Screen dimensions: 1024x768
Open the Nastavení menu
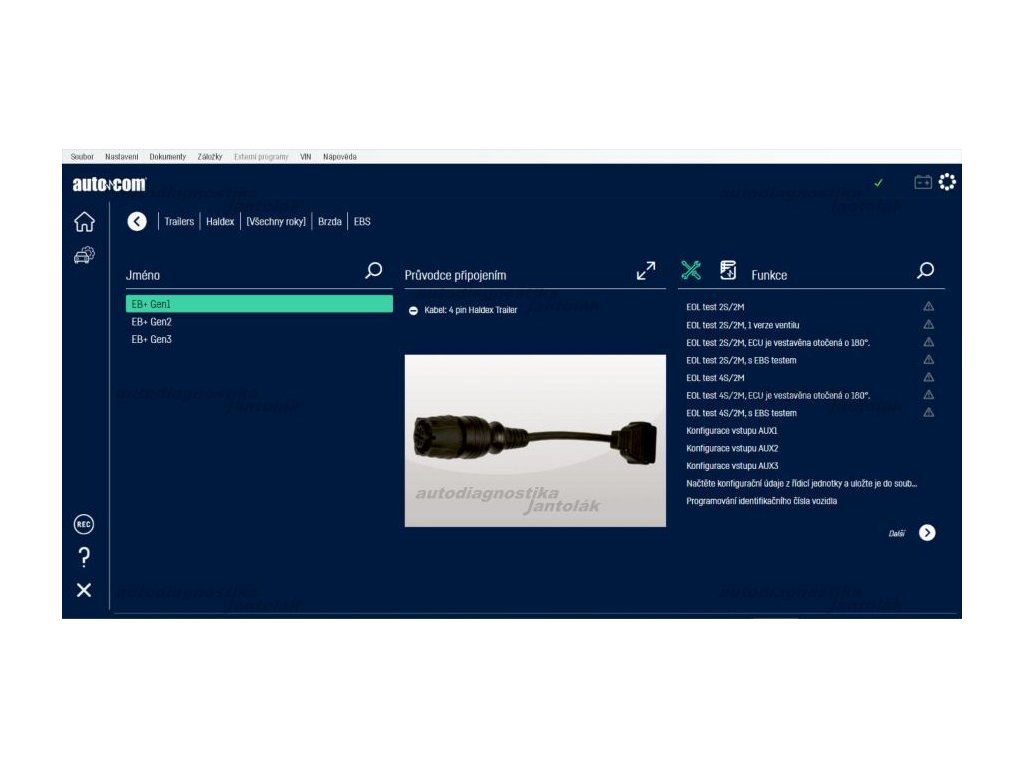point(121,157)
